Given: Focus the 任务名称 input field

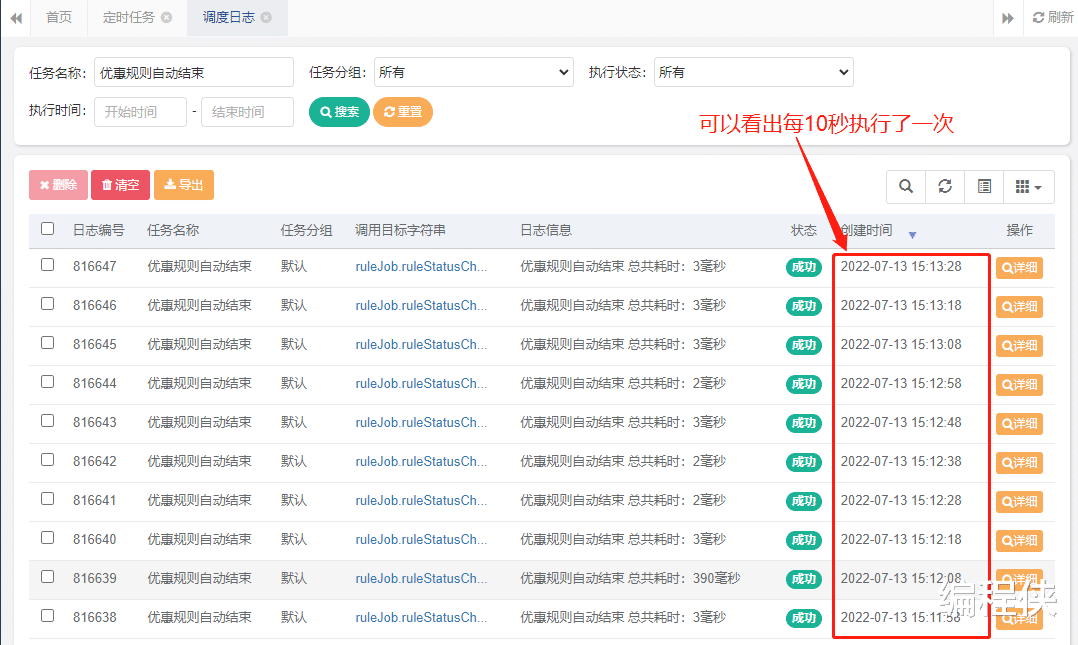Looking at the screenshot, I should click(x=194, y=72).
